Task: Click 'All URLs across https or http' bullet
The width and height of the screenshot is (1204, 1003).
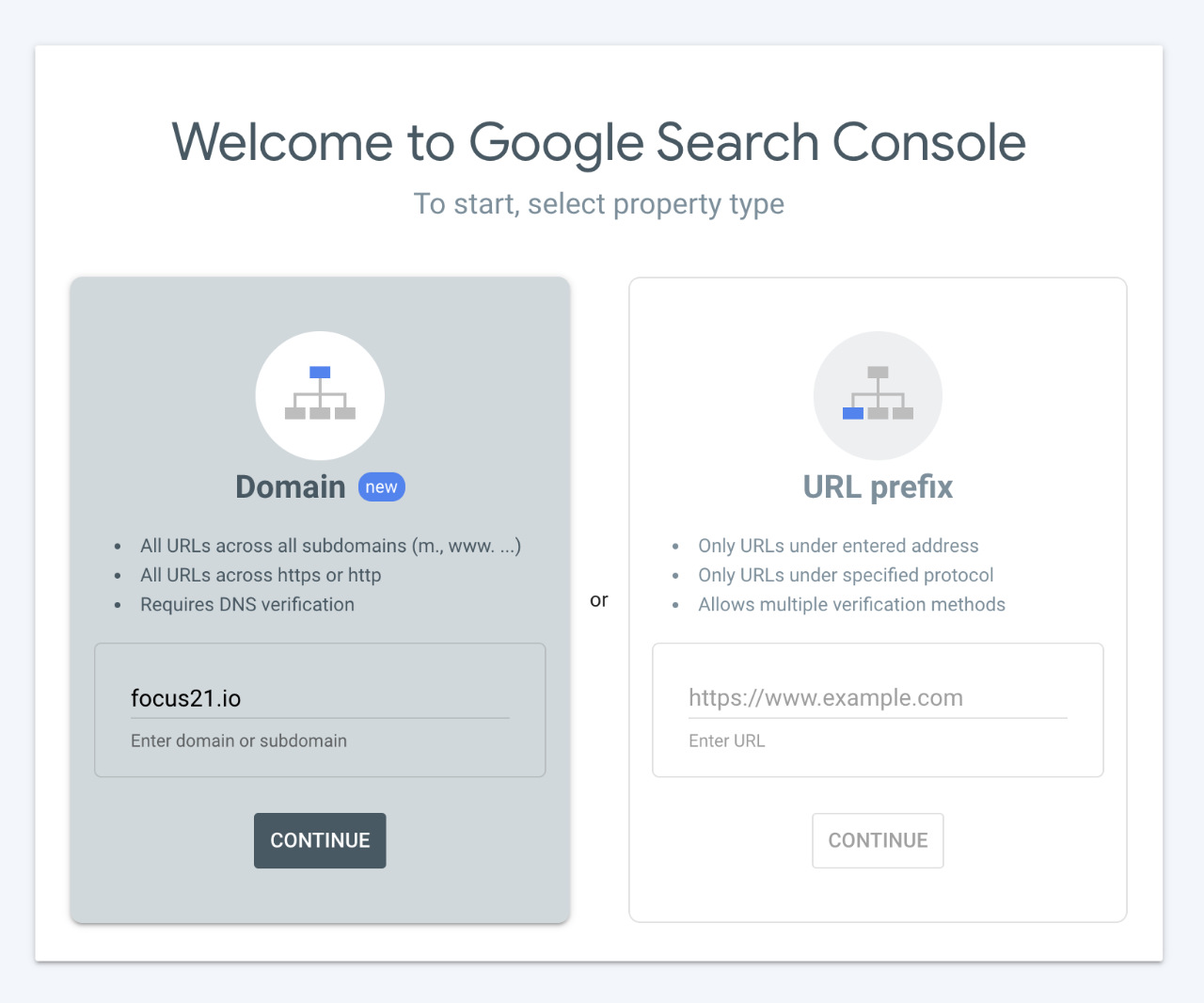Action: [261, 576]
